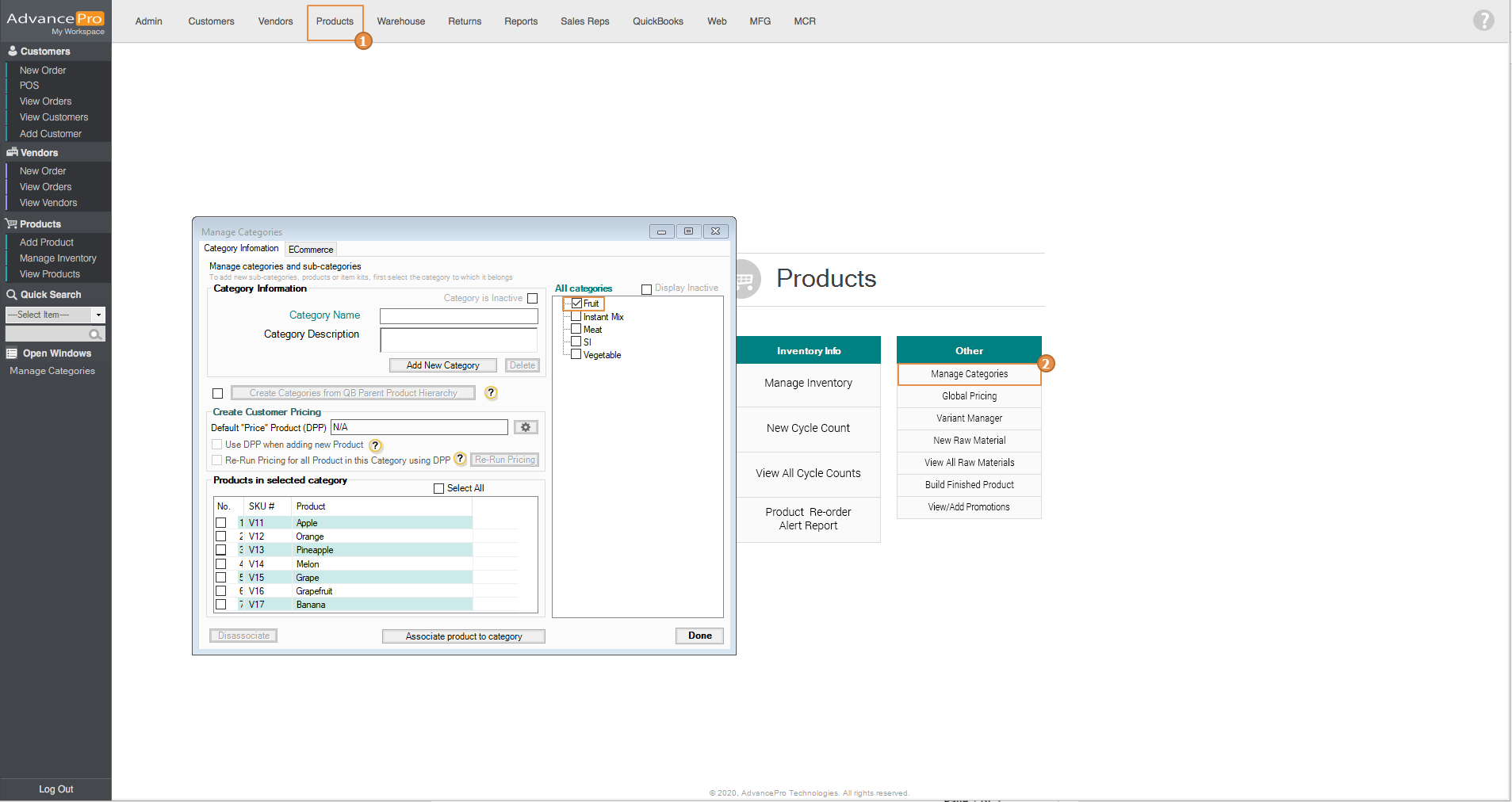Toggle the Category is Inactive checkbox
Viewport: 1512px width, 802px height.
tap(533, 299)
